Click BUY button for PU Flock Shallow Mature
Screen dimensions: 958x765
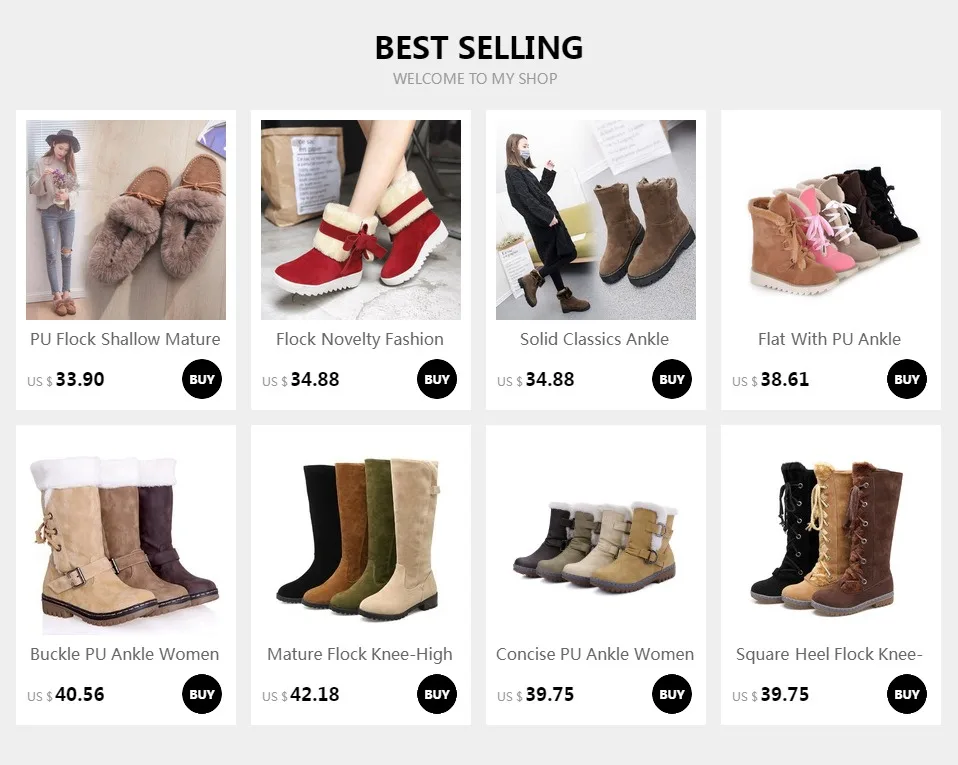pyautogui.click(x=202, y=379)
